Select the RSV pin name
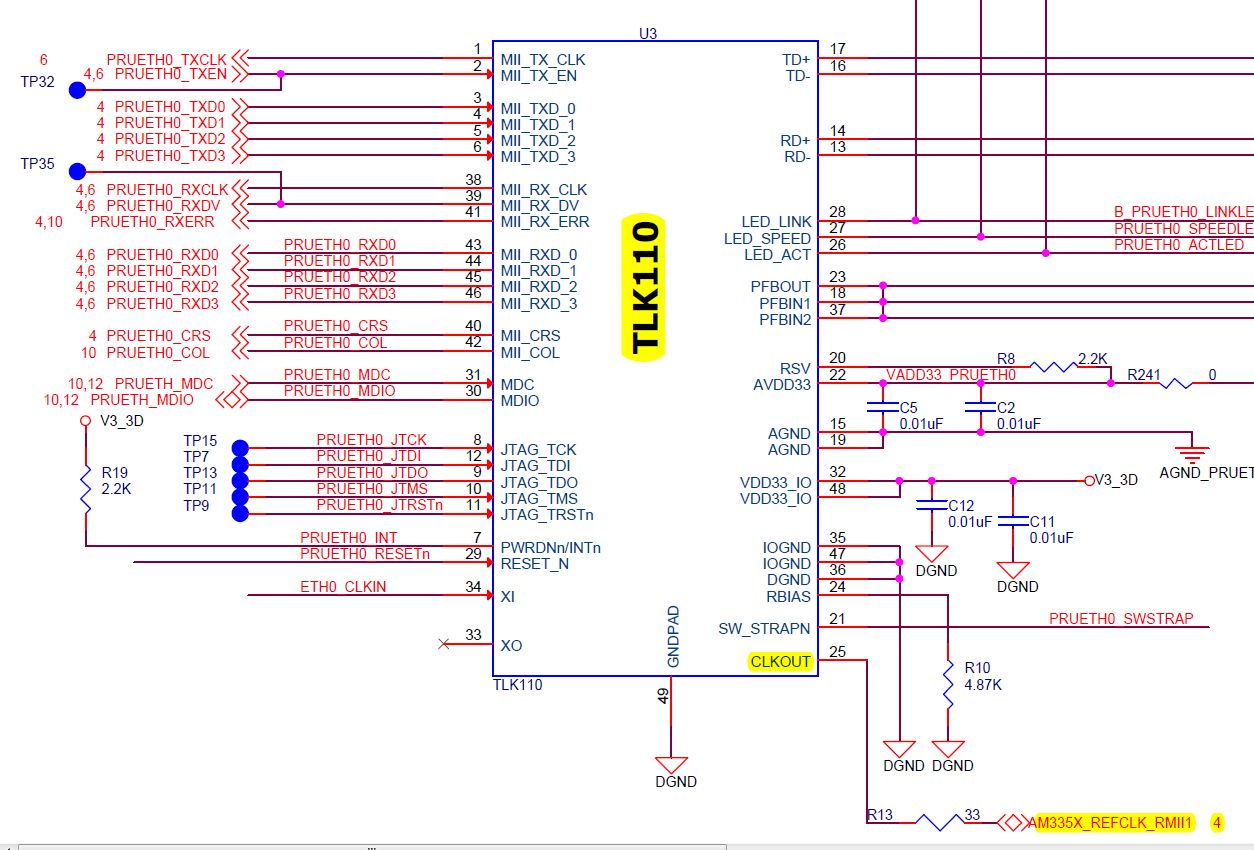1254x850 pixels. (796, 369)
